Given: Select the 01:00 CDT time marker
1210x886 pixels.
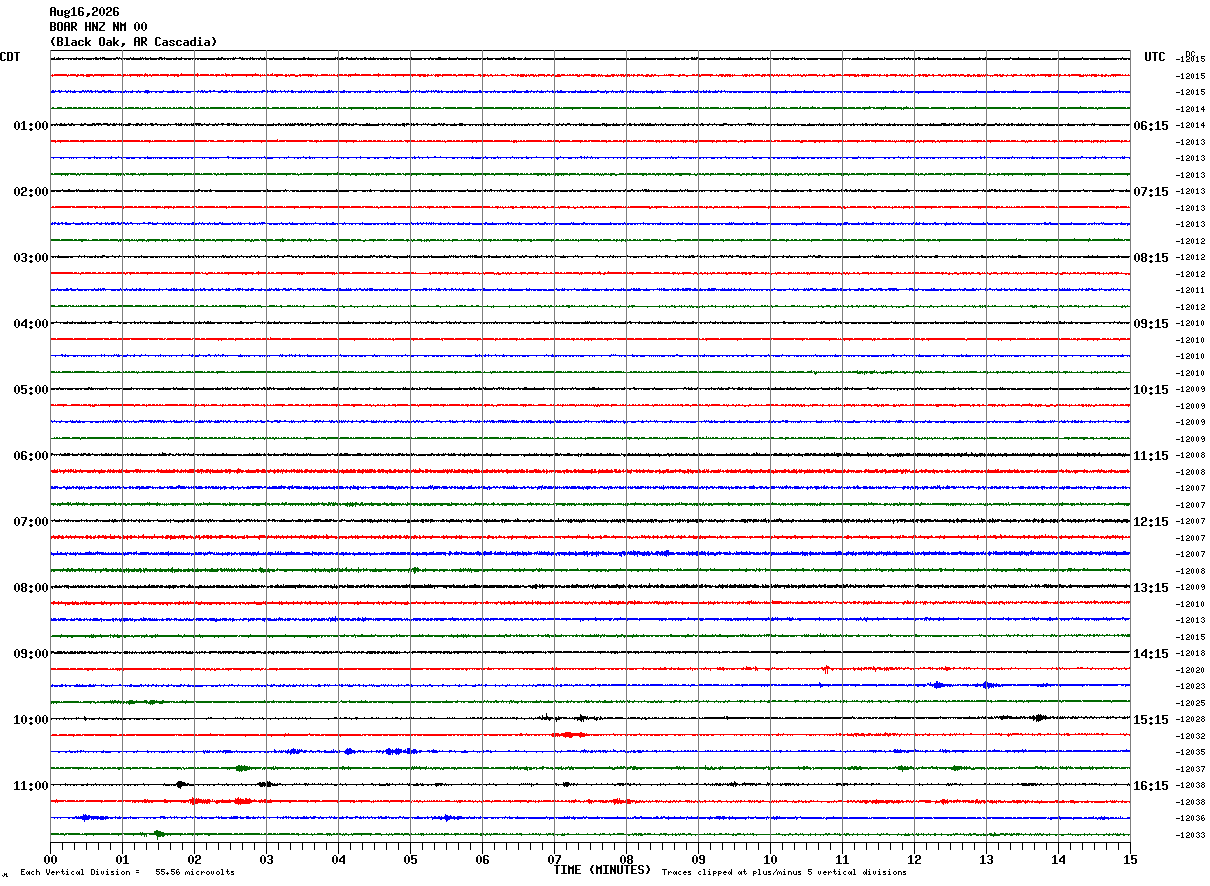Looking at the screenshot, I should 31,126.
